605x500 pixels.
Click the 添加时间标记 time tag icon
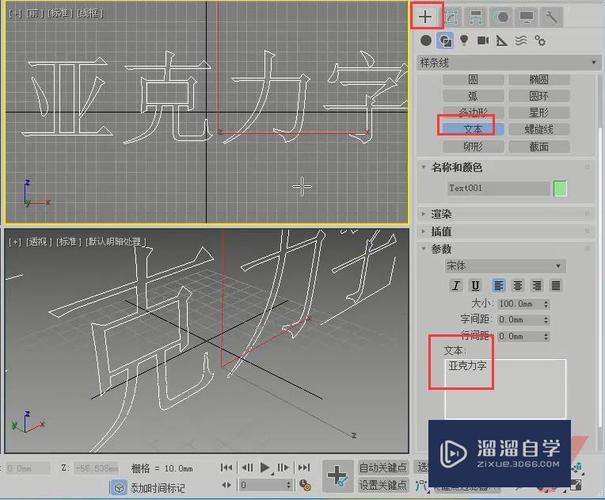point(119,488)
